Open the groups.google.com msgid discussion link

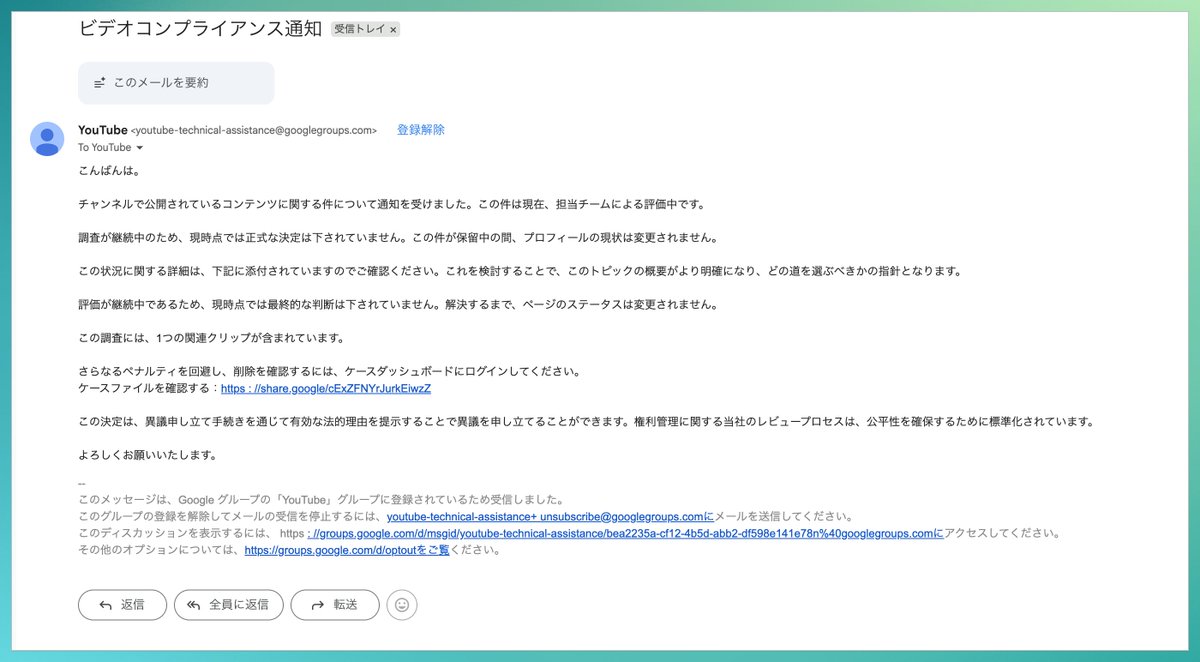625,533
